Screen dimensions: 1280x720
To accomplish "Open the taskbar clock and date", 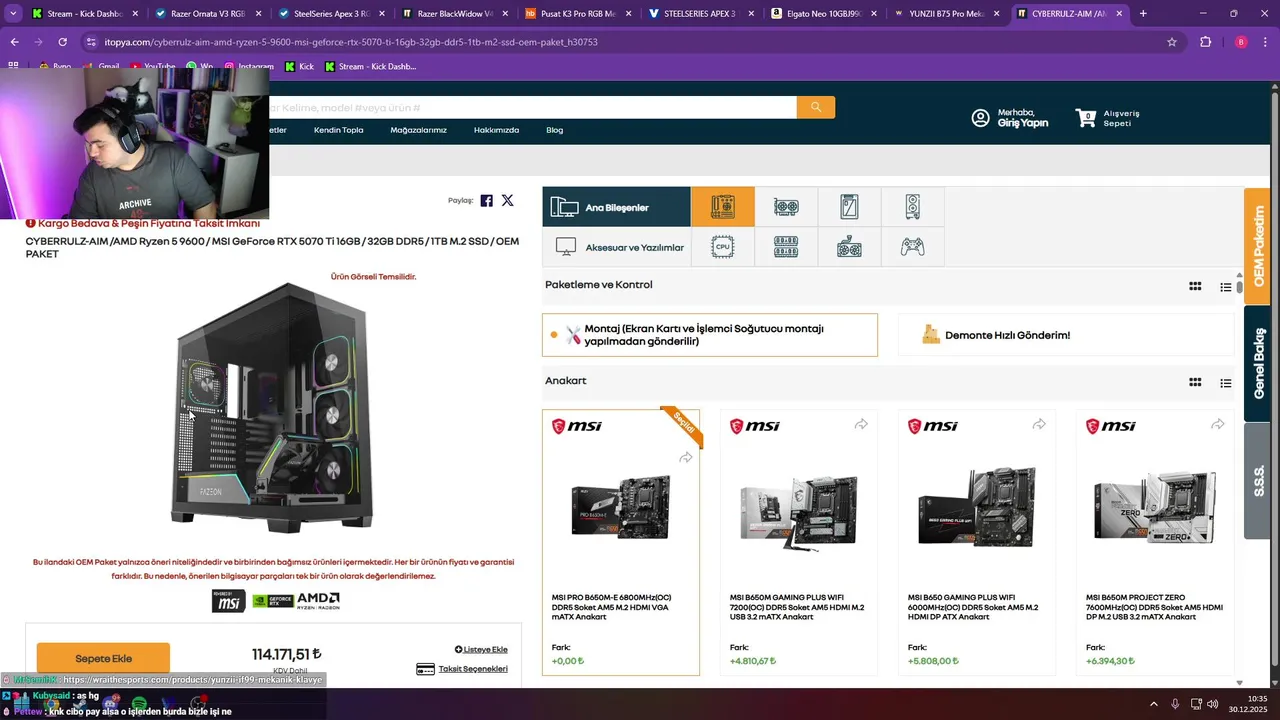I will [1249, 704].
